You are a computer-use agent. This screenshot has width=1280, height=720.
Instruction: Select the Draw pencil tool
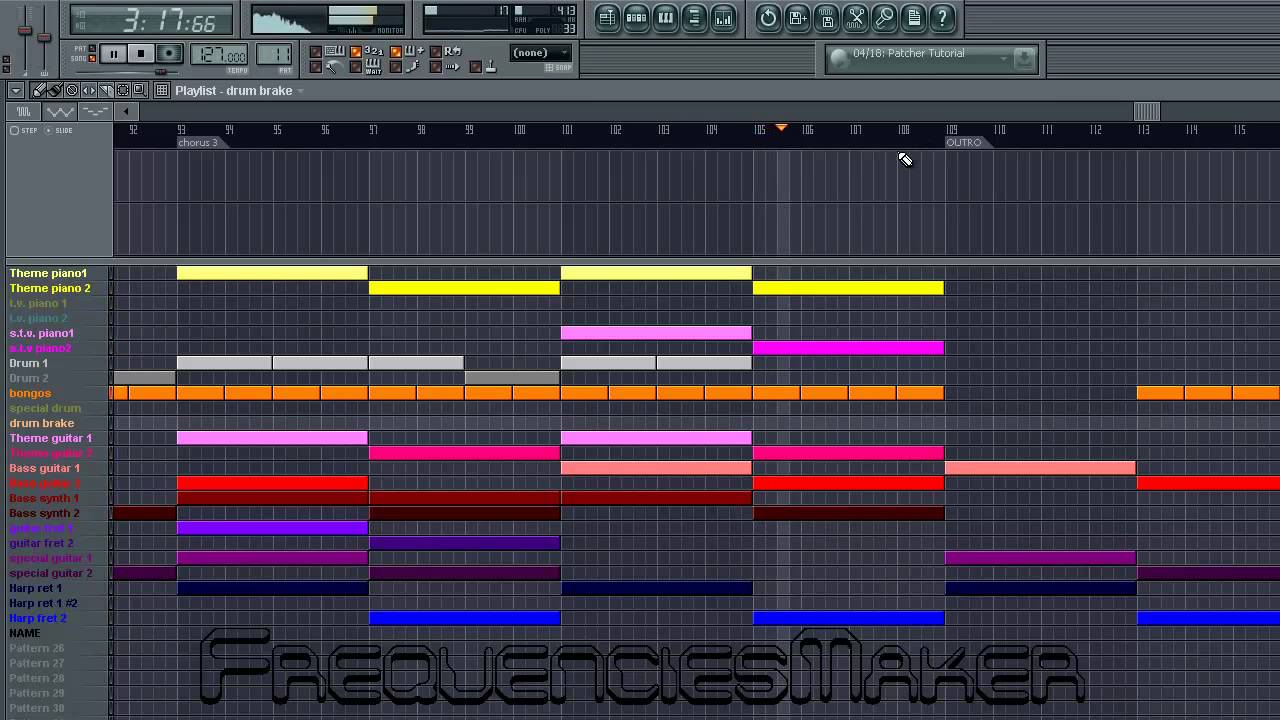point(40,90)
